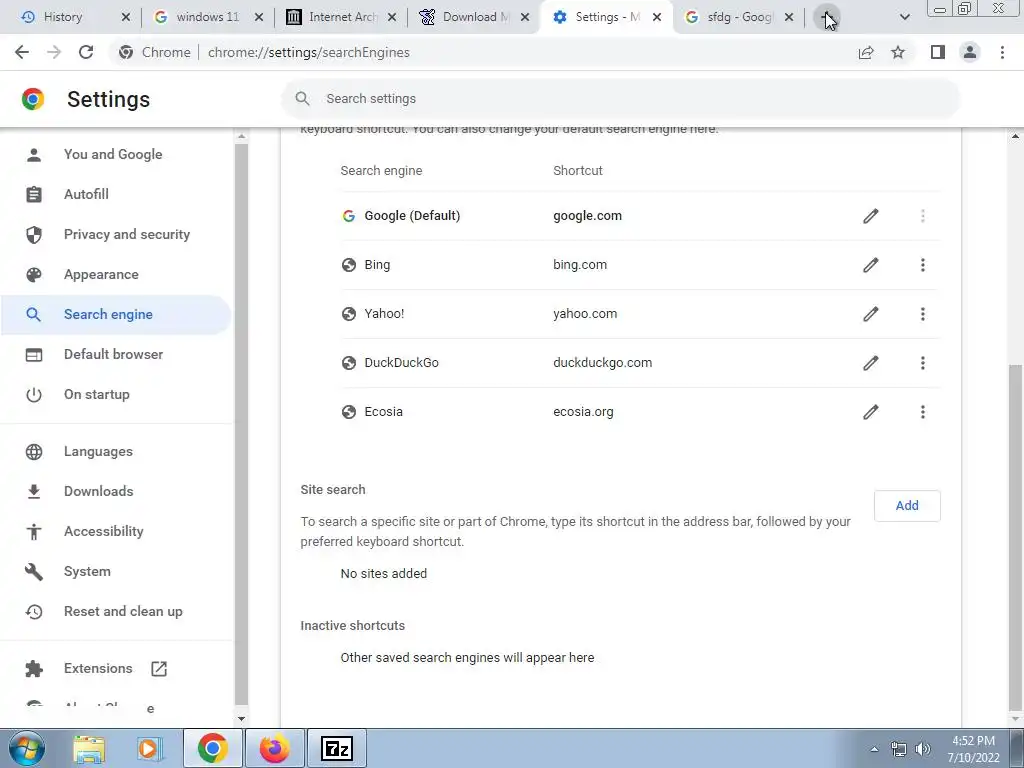Open On startup settings
The height and width of the screenshot is (768, 1024).
(x=97, y=394)
